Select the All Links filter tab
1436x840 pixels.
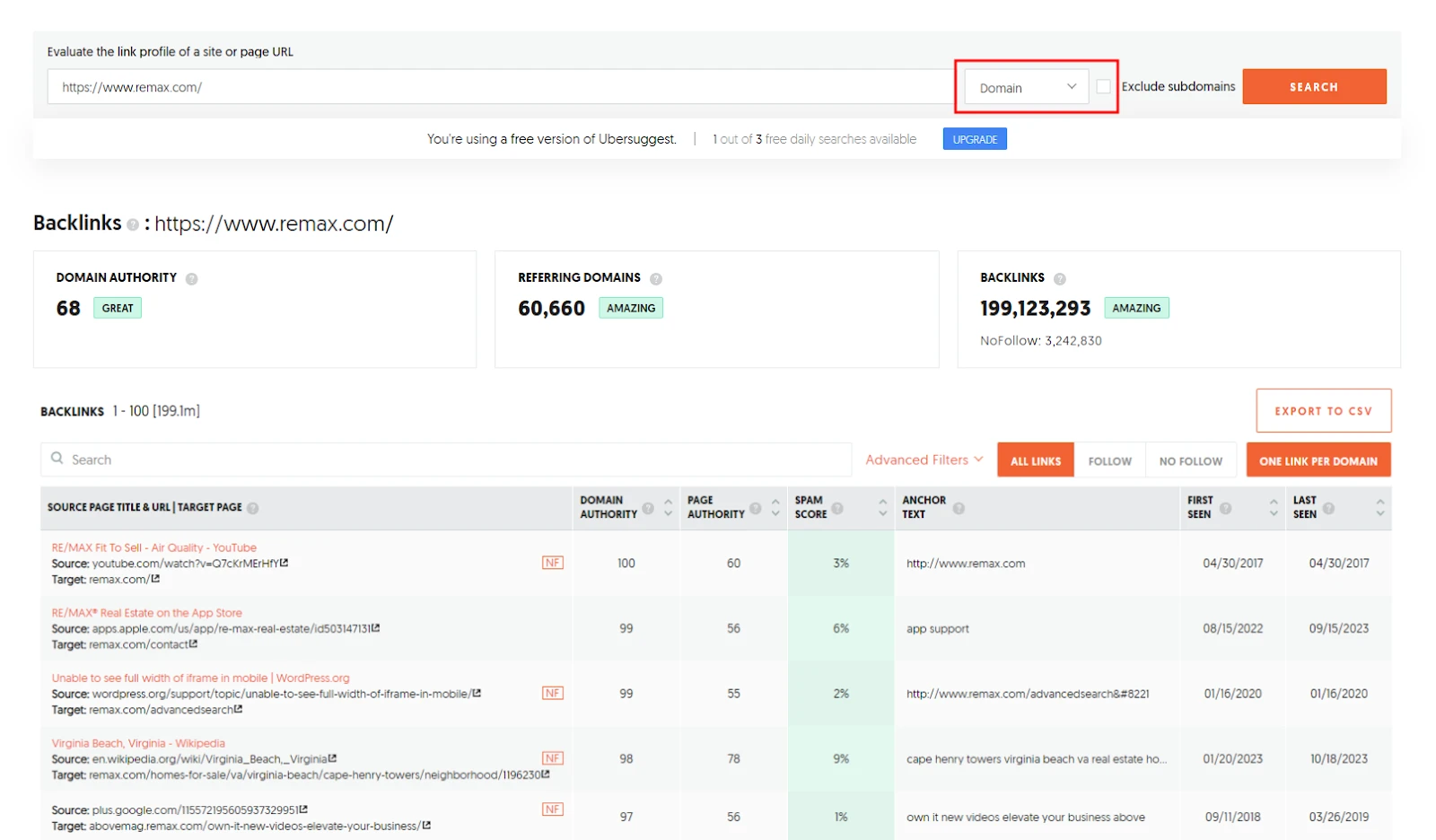tap(1036, 460)
